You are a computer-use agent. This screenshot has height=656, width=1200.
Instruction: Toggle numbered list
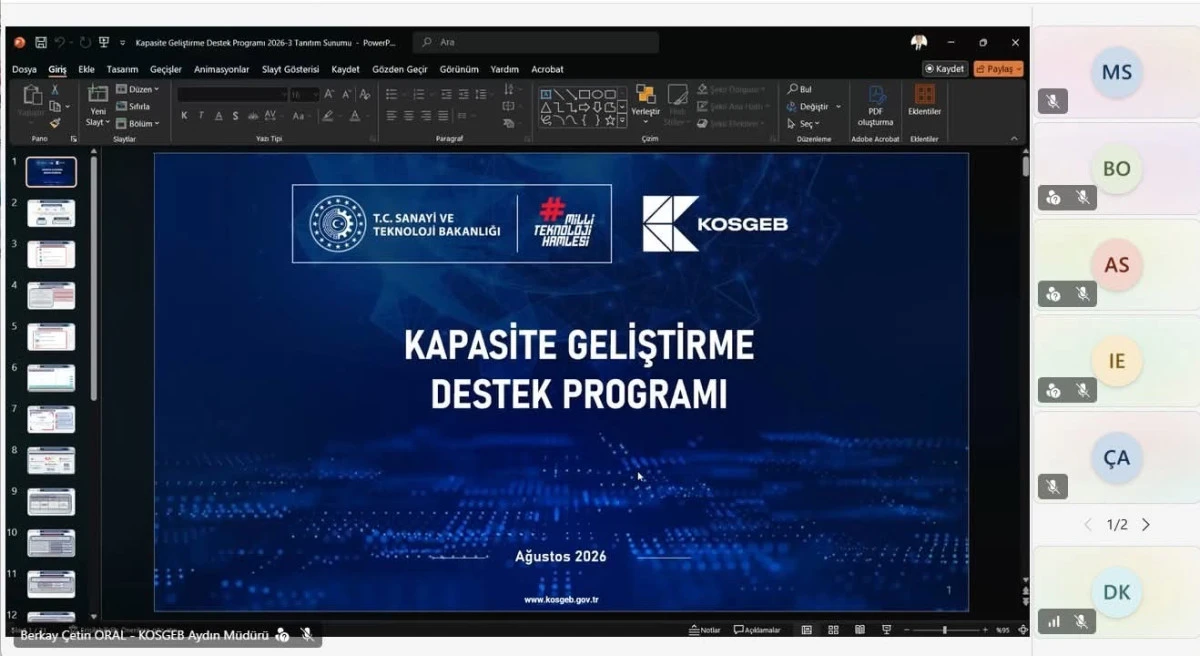tap(418, 94)
